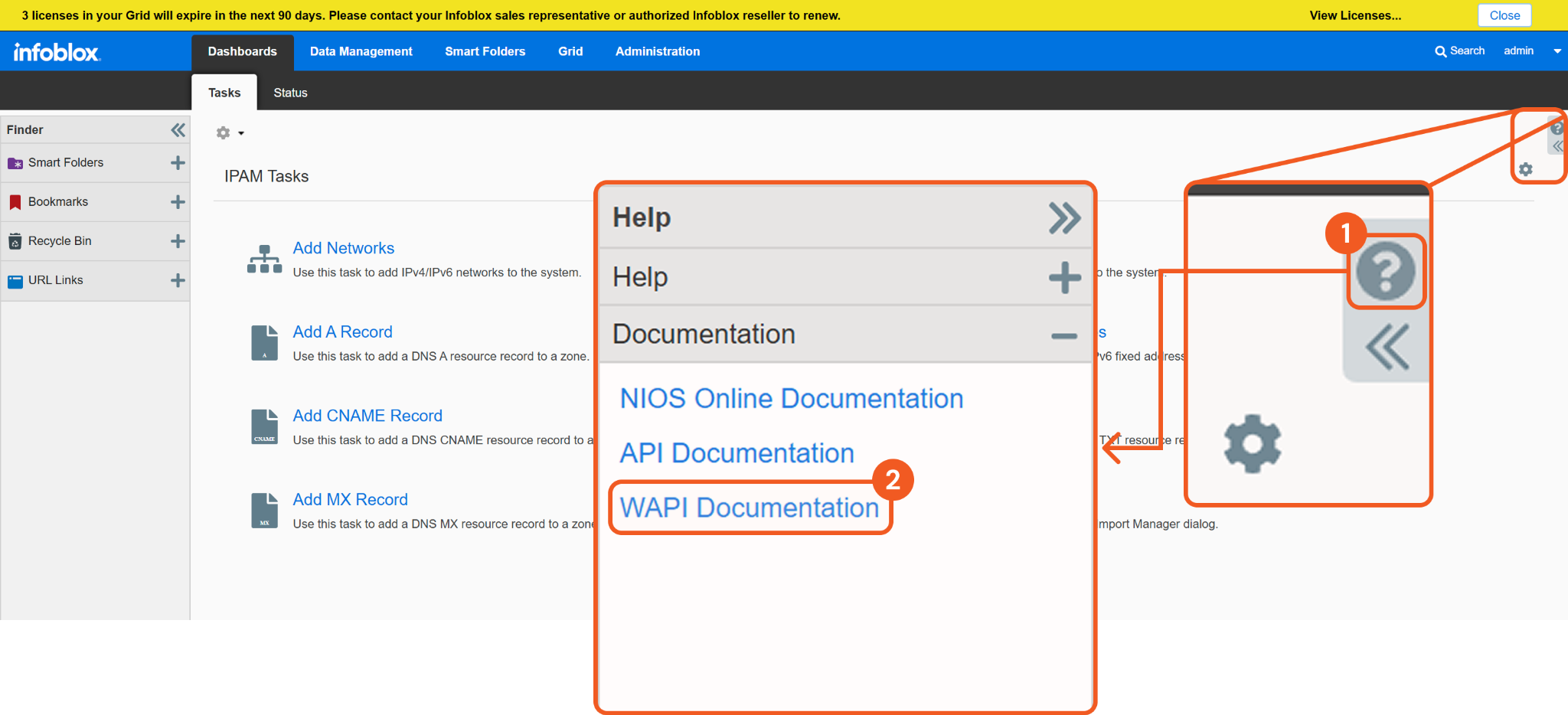Close the license expiry warning banner
Screen dimensions: 1568x715
tap(1504, 15)
